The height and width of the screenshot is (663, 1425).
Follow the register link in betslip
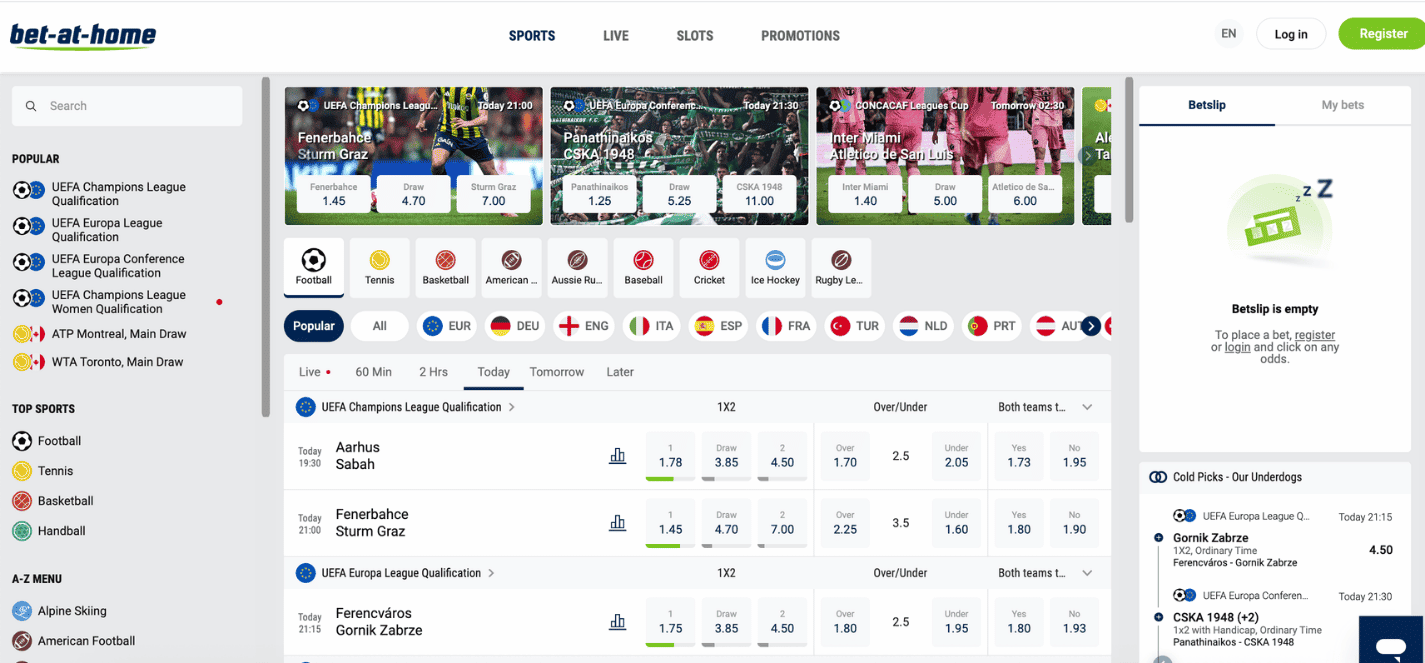(x=1315, y=335)
